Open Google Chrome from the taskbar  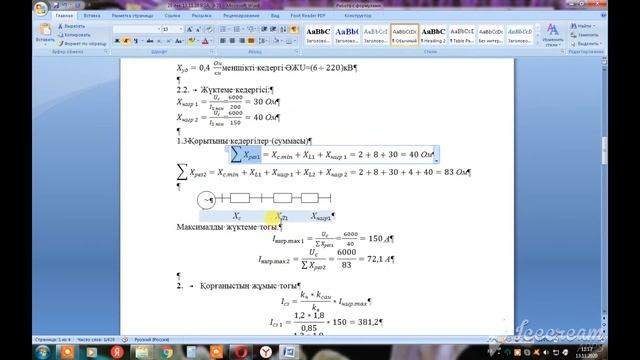[x=167, y=352]
